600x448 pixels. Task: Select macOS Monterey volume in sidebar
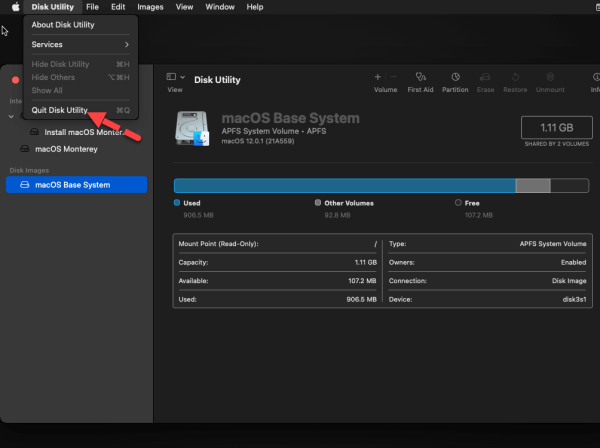coord(77,149)
